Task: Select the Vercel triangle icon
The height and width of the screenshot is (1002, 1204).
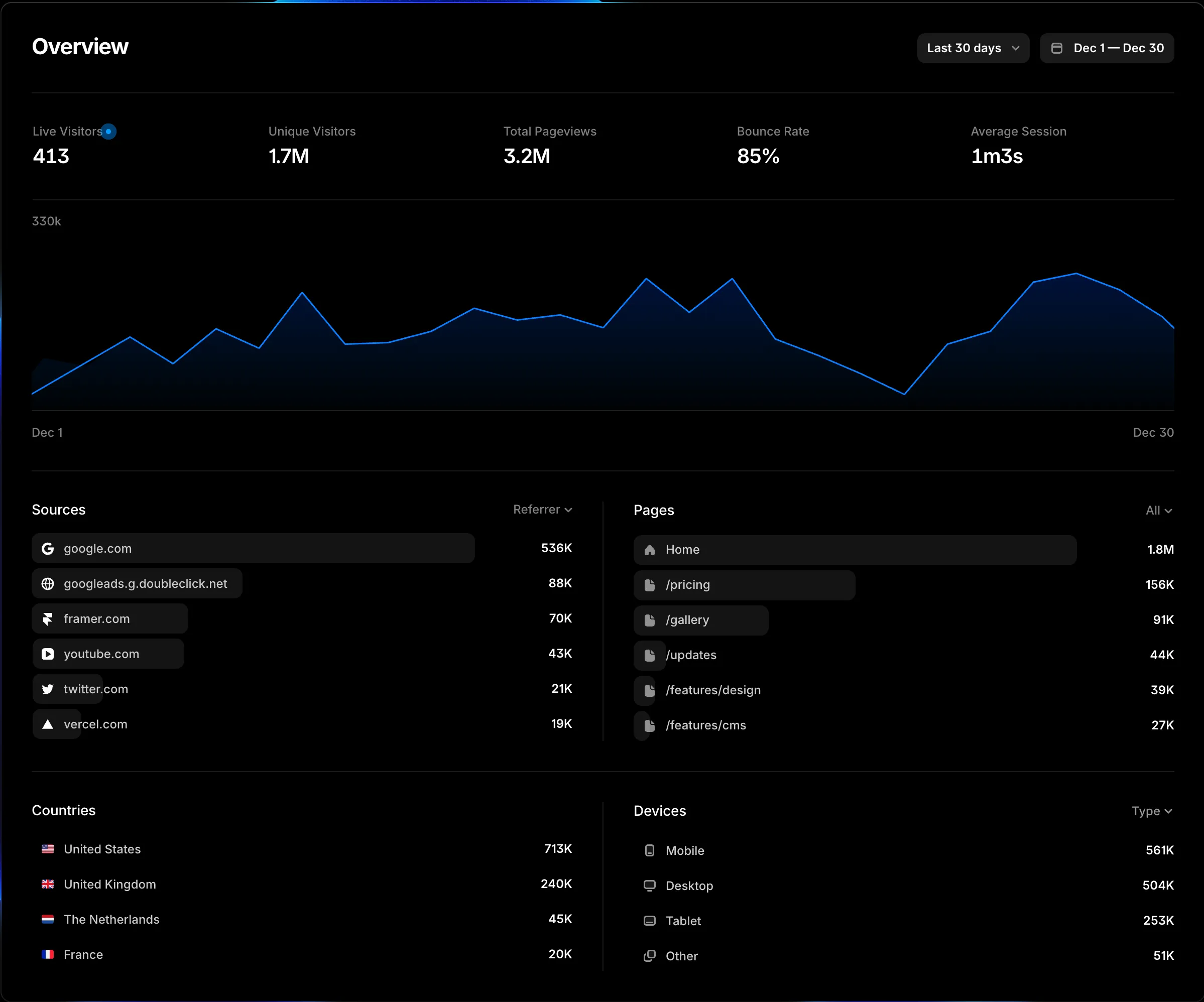Action: [x=48, y=724]
